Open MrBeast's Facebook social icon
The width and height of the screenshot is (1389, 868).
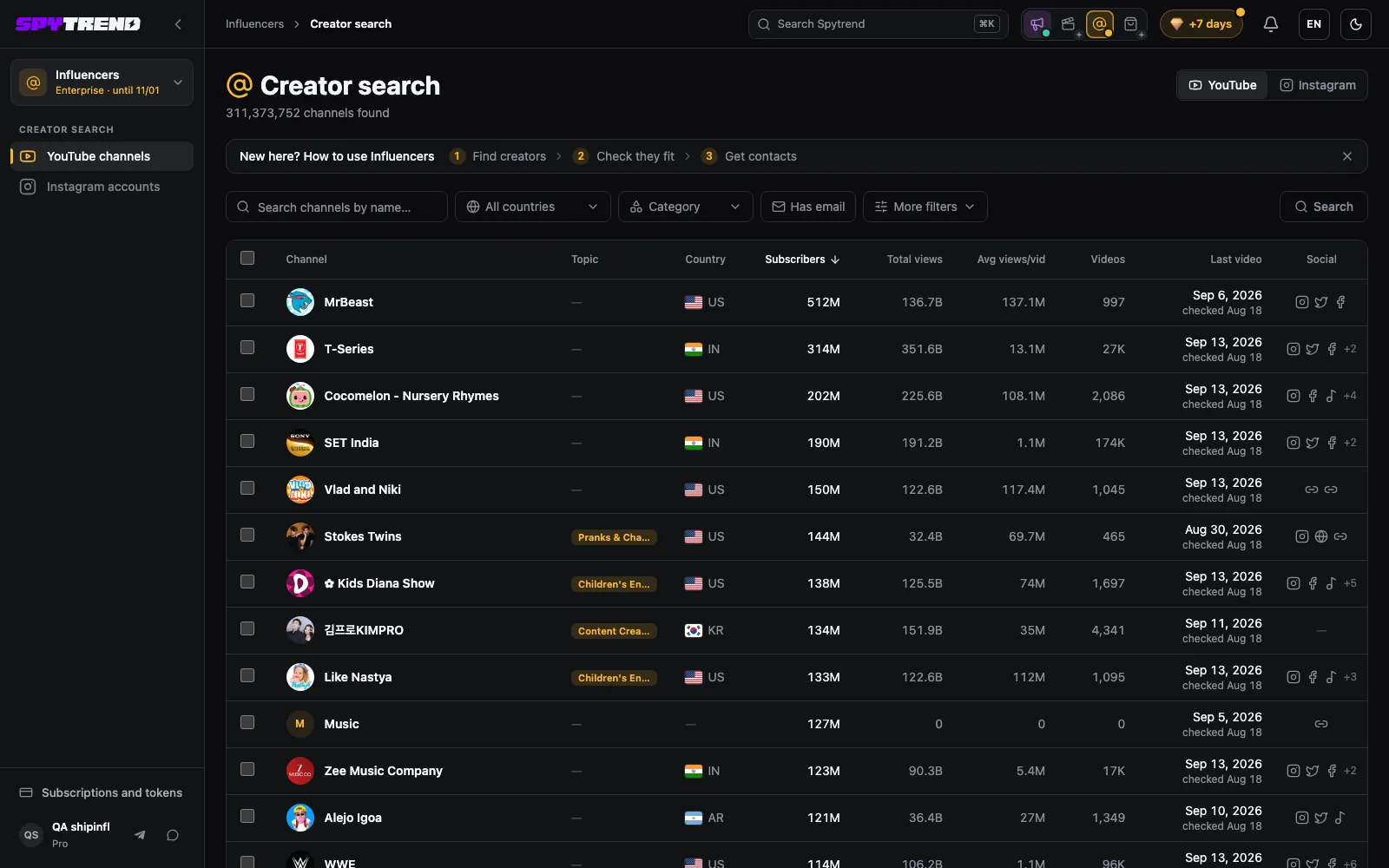1340,302
